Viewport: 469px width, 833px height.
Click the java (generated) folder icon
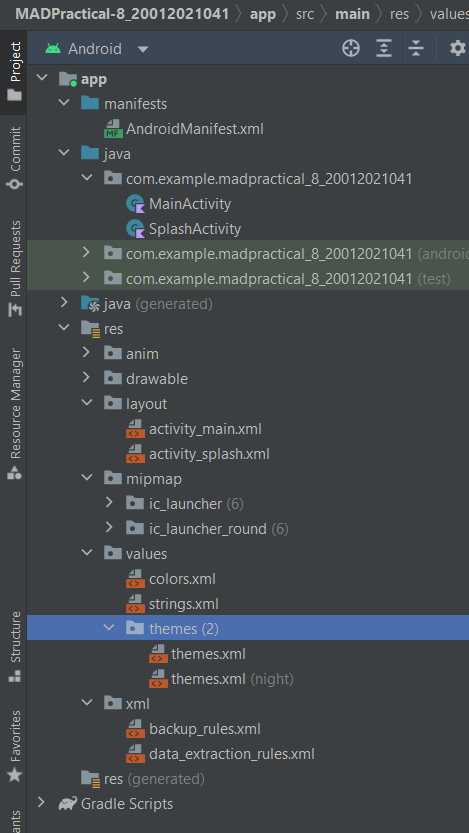click(x=90, y=304)
